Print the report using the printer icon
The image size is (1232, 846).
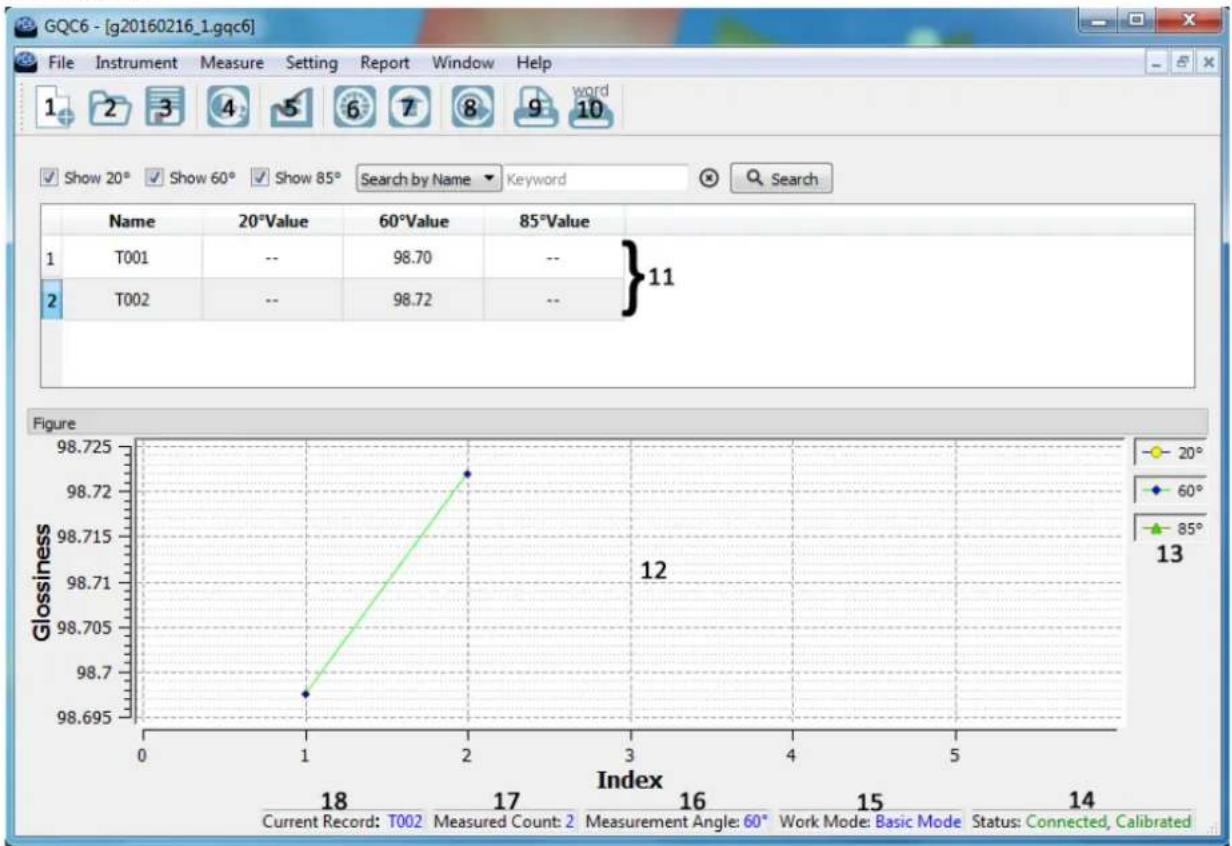tap(535, 108)
